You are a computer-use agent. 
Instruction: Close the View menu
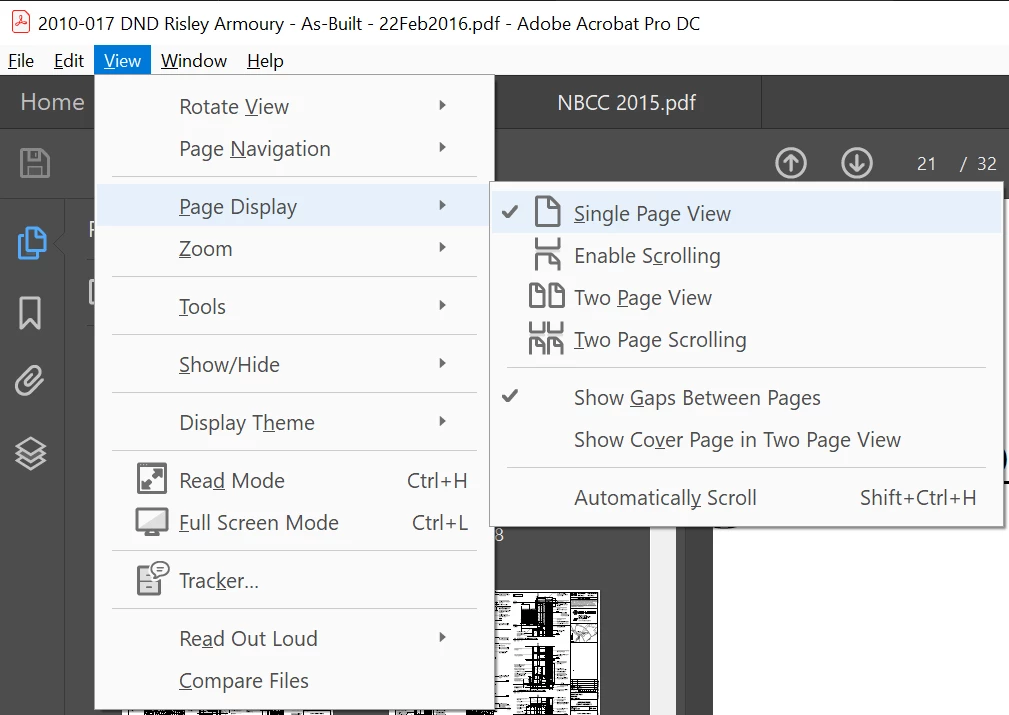122,60
